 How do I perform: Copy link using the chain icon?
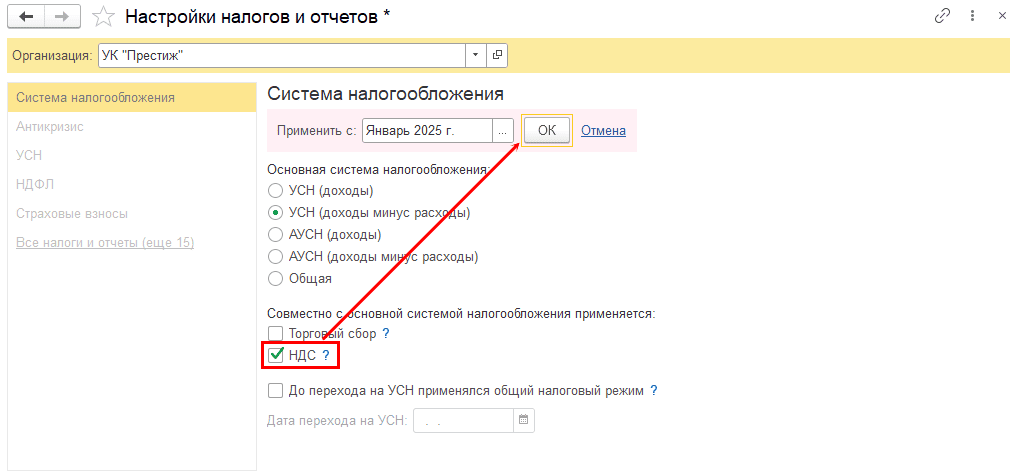click(x=941, y=16)
